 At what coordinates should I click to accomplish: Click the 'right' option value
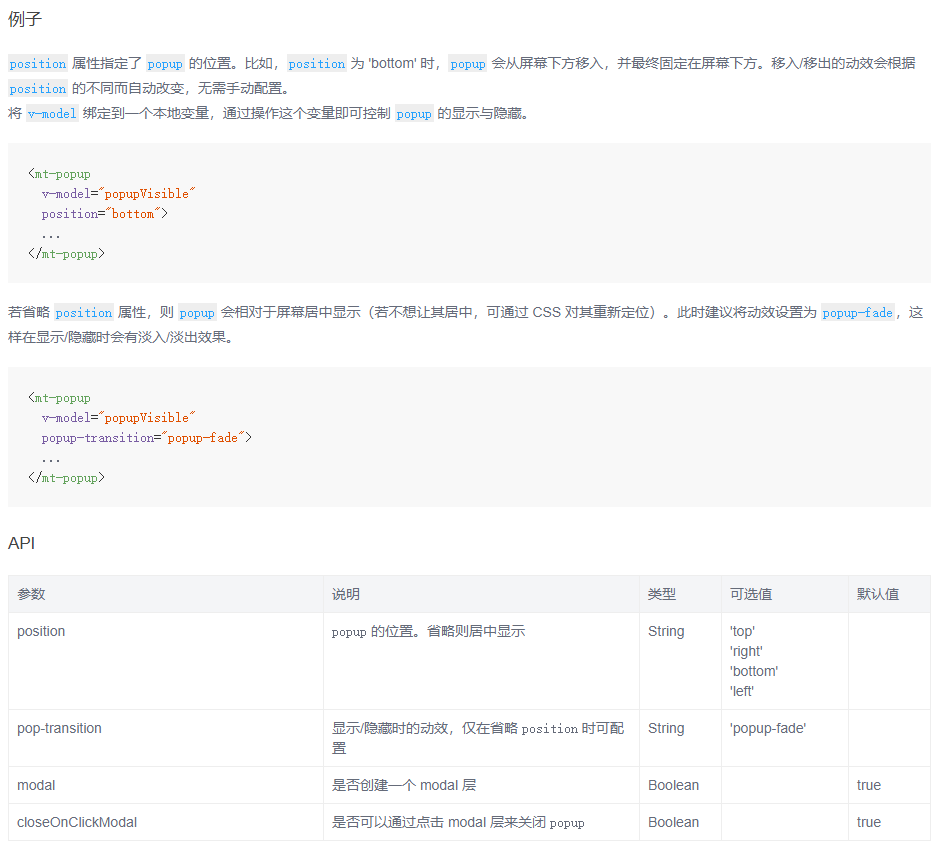pyautogui.click(x=746, y=651)
